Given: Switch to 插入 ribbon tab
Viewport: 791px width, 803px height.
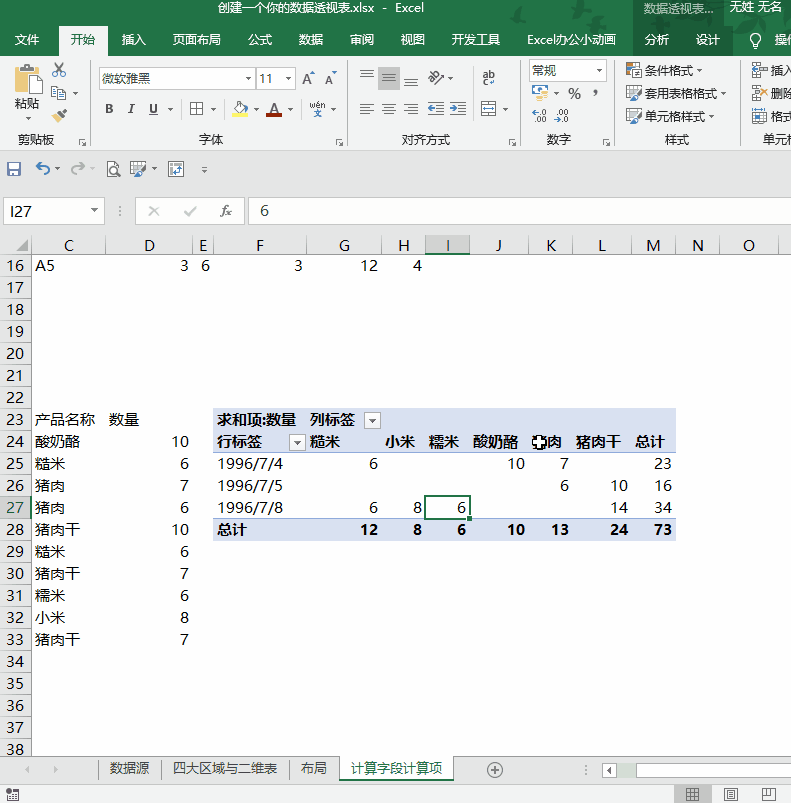Looking at the screenshot, I should (134, 40).
